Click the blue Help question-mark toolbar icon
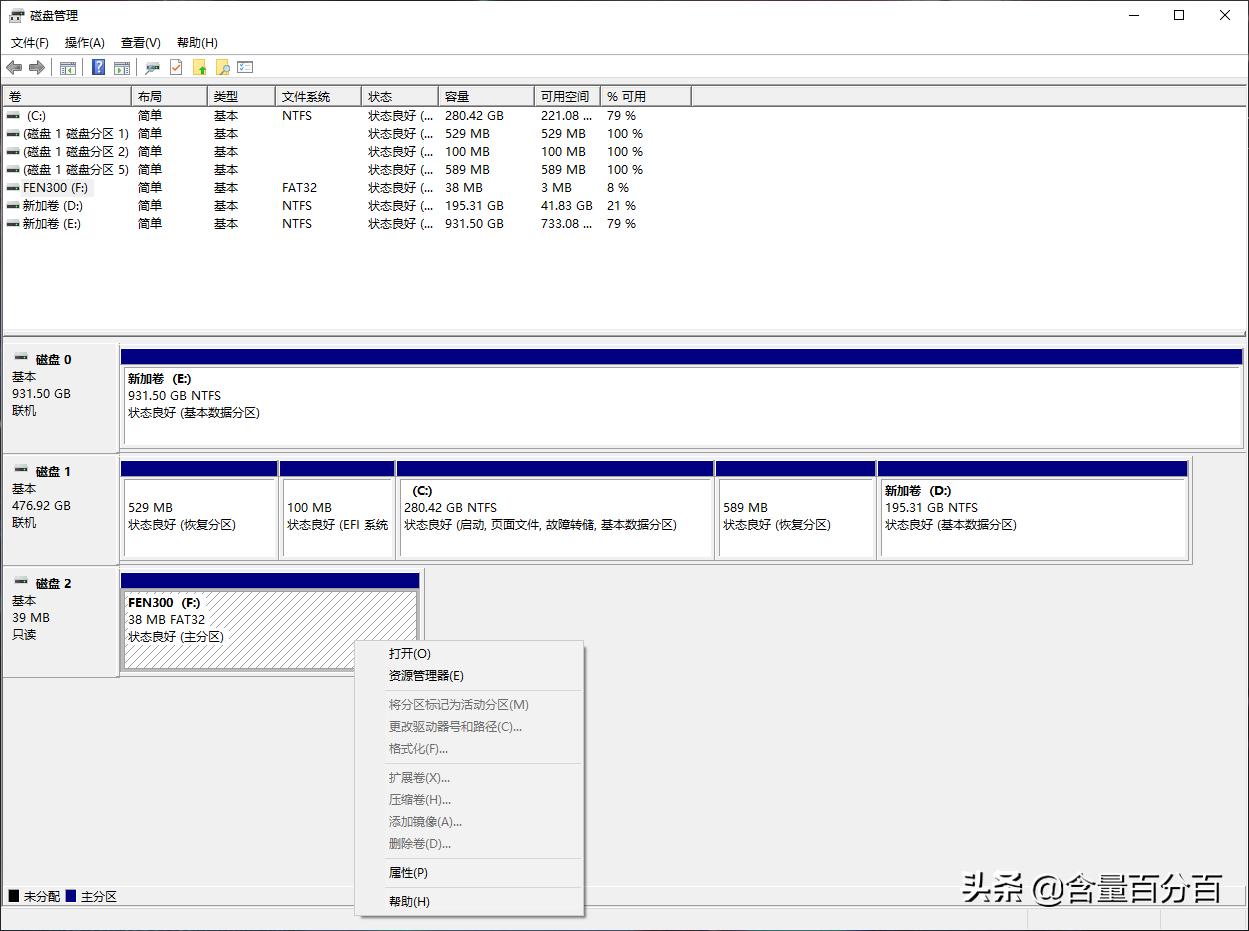Viewport: 1249px width, 931px height. coord(98,67)
